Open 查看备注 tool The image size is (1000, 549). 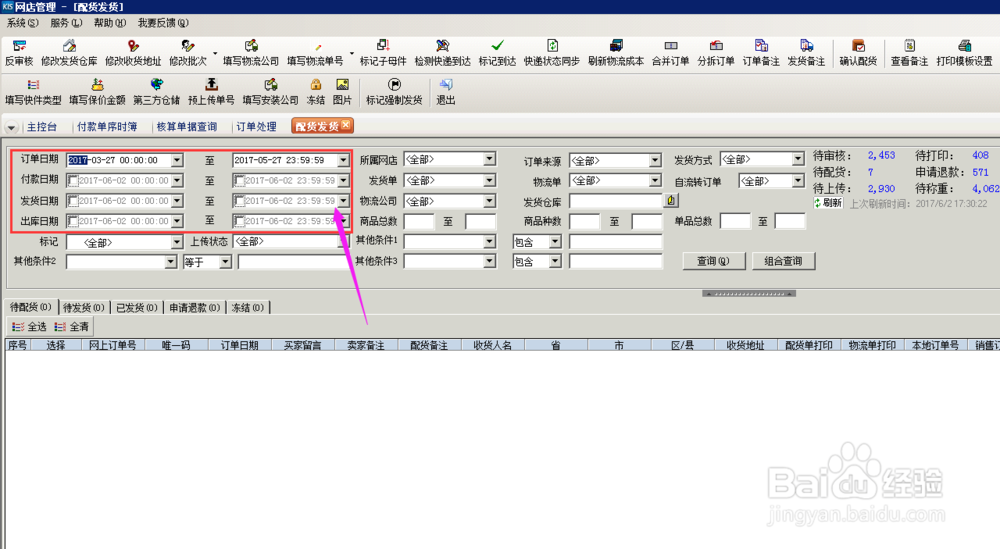click(x=909, y=53)
